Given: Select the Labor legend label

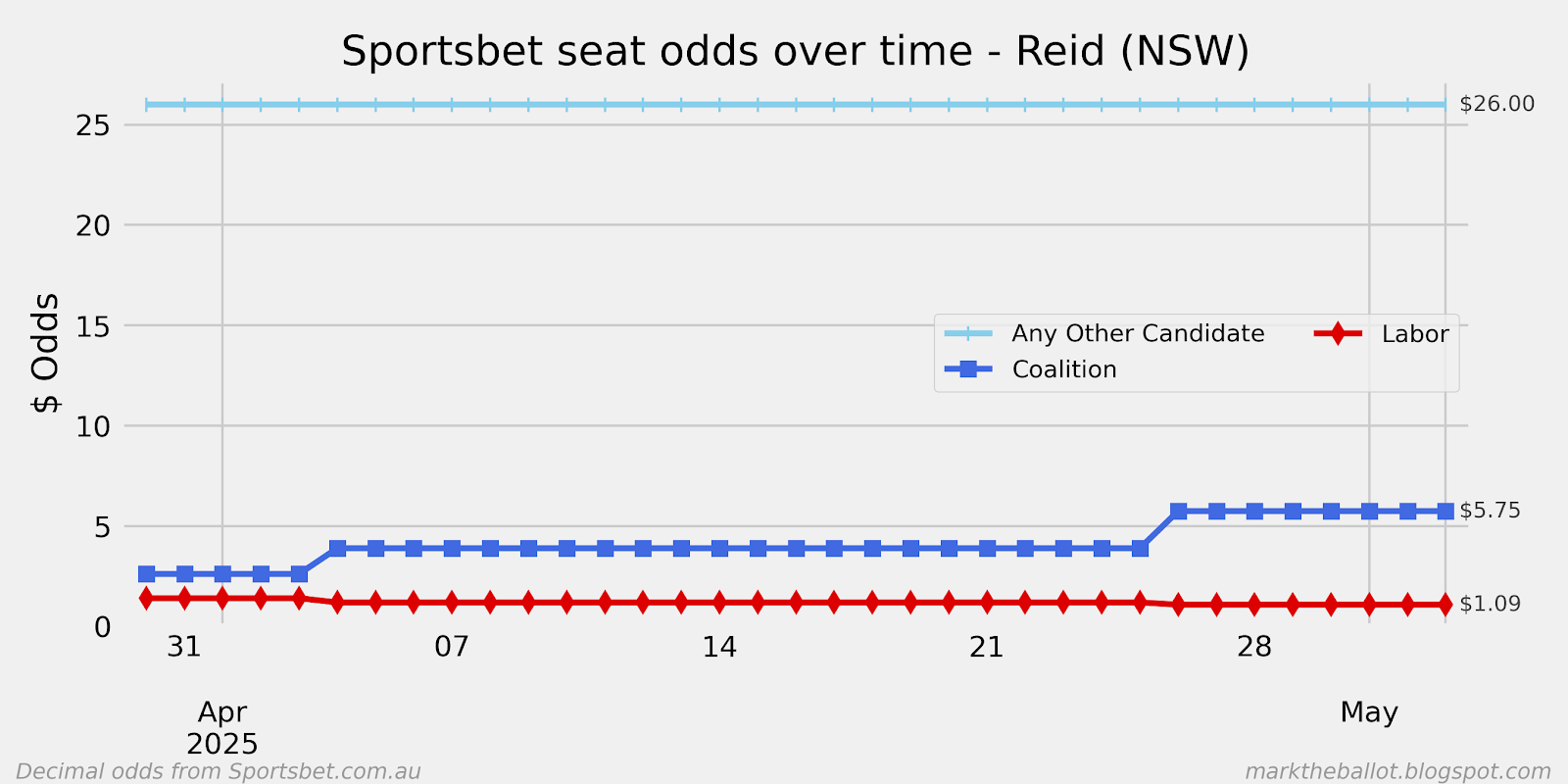Looking at the screenshot, I should tap(1415, 334).
